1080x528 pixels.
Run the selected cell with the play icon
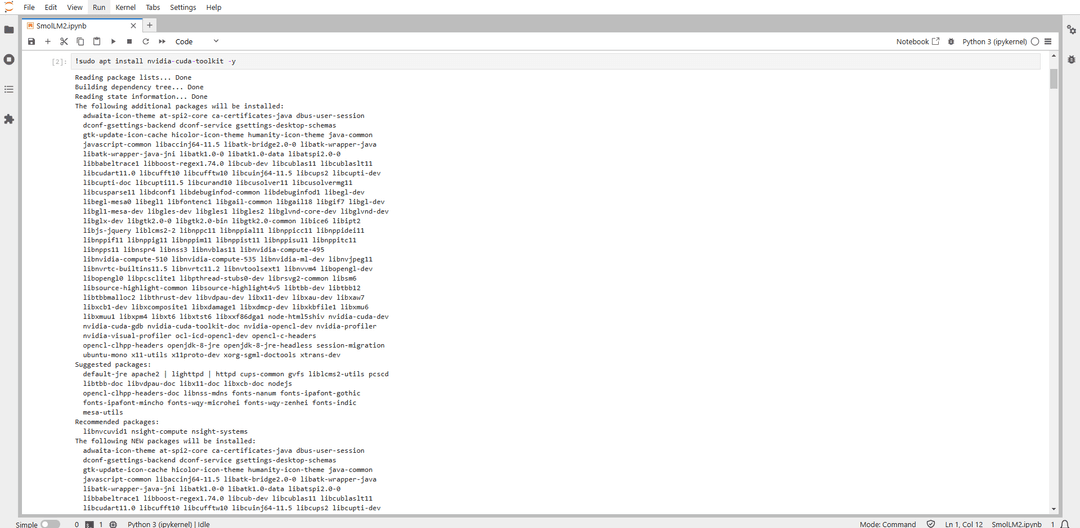pos(113,42)
